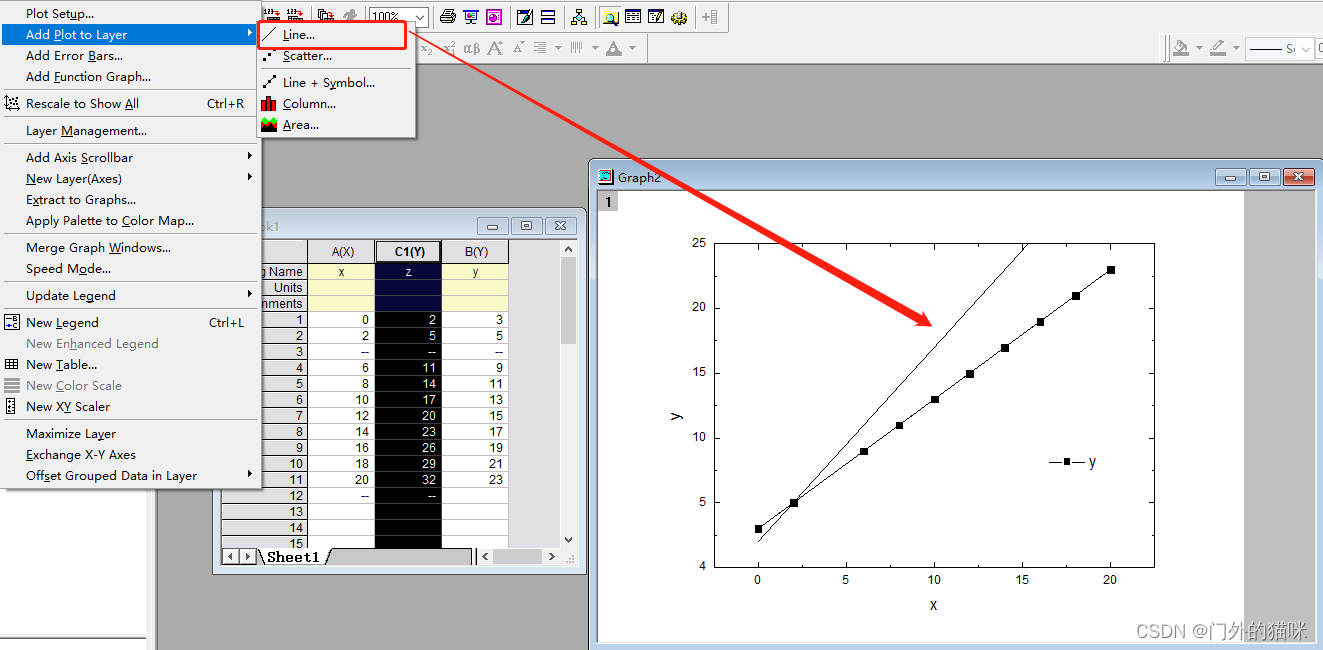Click the Greek alpha-beta symbols icon
Screen dimensions: 1323x650
coord(472,48)
